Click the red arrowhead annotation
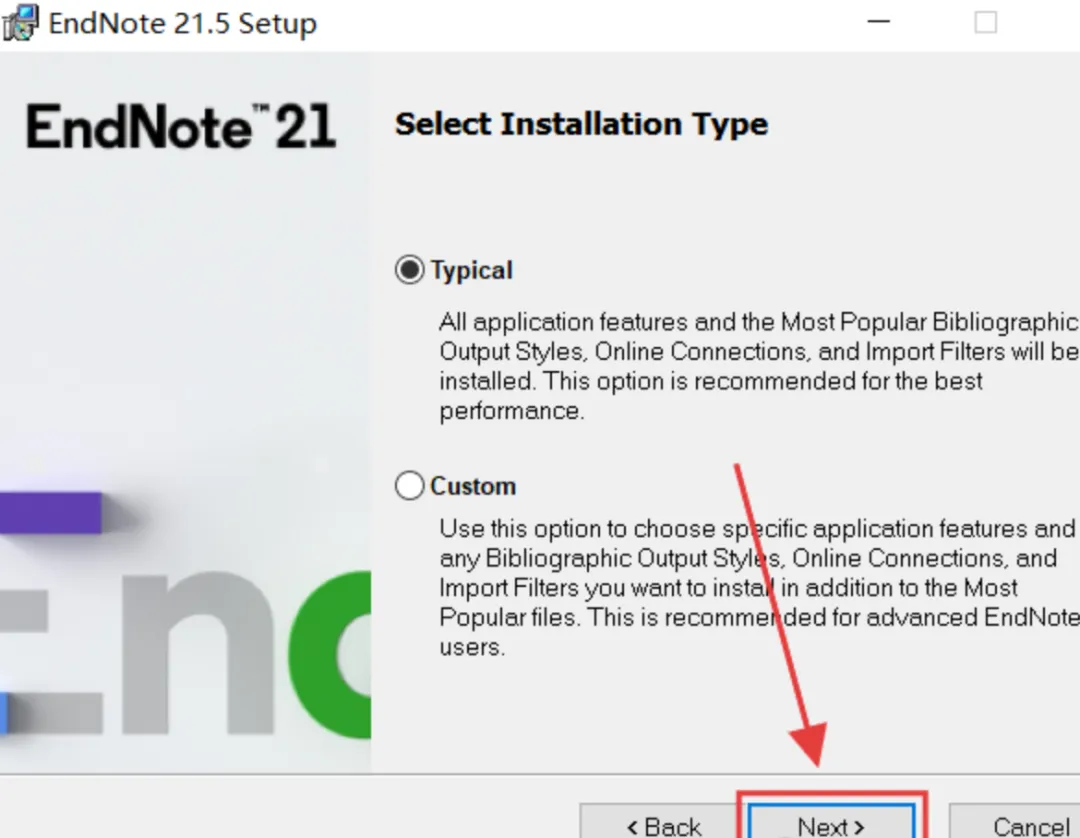The height and width of the screenshot is (838, 1080). [811, 744]
